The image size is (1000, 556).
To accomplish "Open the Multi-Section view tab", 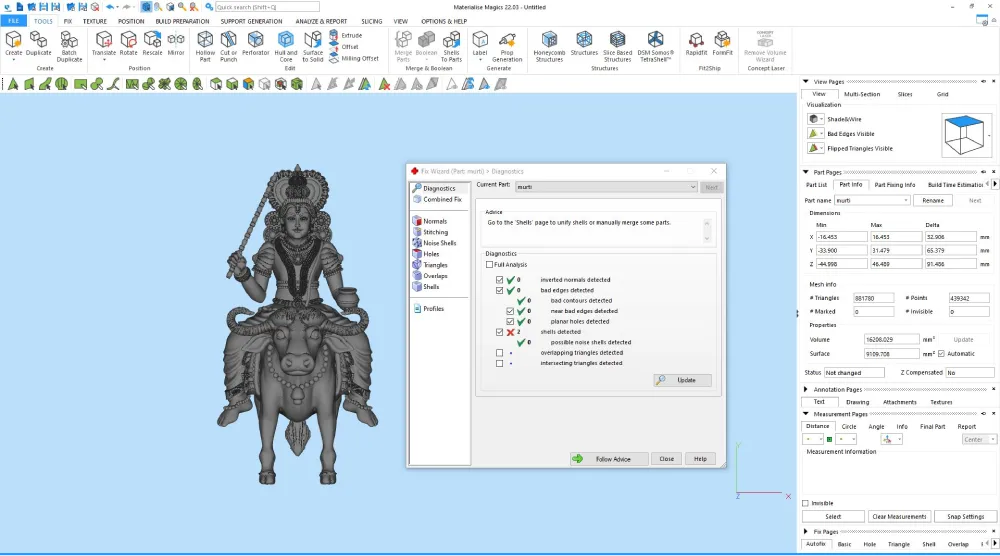I will (862, 94).
